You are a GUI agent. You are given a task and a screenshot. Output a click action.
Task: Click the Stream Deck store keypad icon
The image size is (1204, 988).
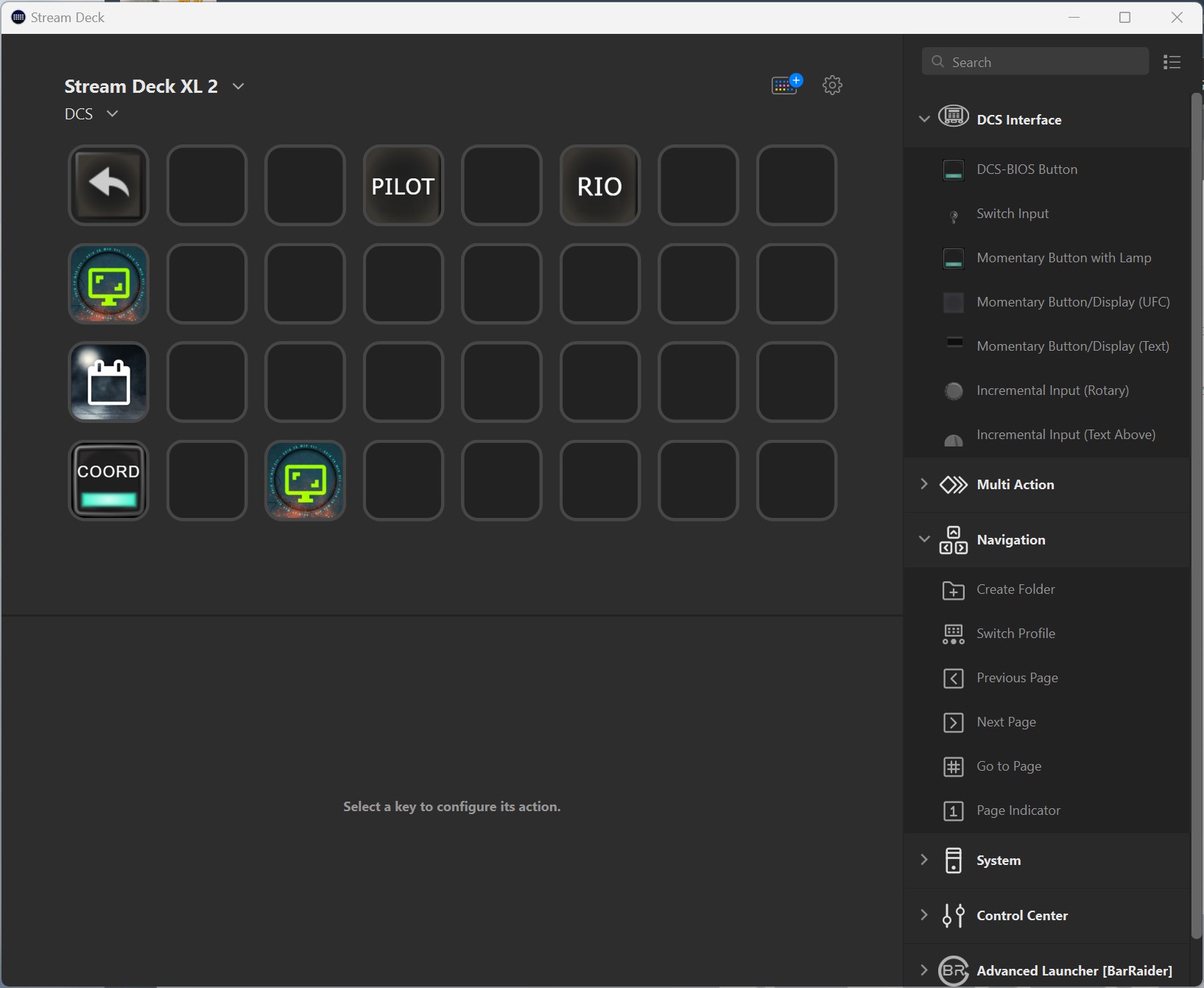pyautogui.click(x=786, y=85)
